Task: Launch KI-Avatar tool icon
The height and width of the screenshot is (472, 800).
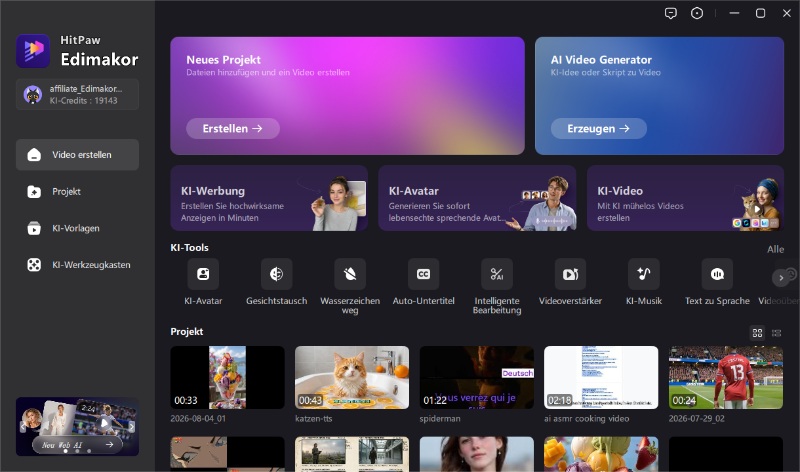Action: pyautogui.click(x=203, y=274)
